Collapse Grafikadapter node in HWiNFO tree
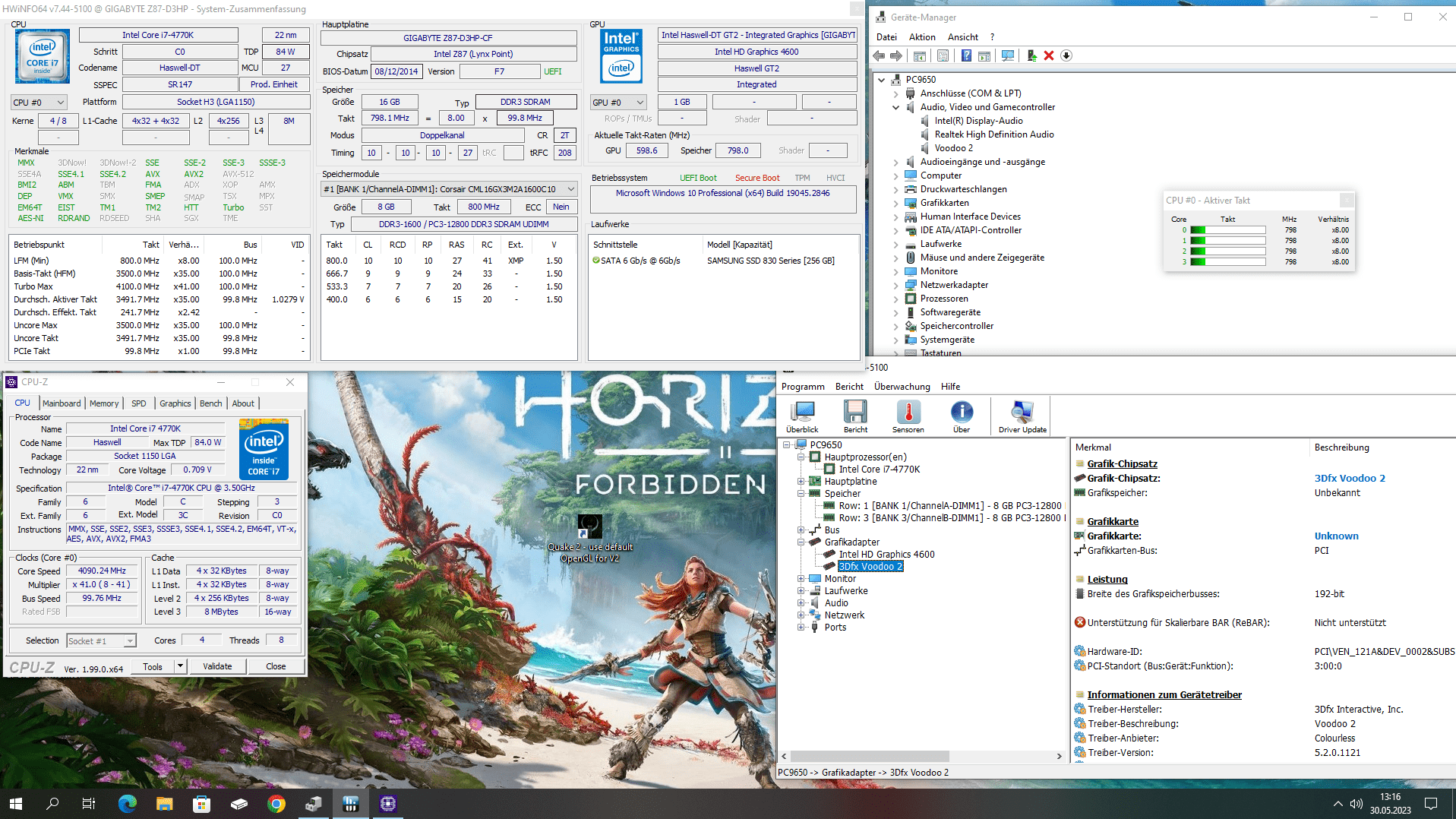Screen dimensions: 1456x819 pos(801,542)
